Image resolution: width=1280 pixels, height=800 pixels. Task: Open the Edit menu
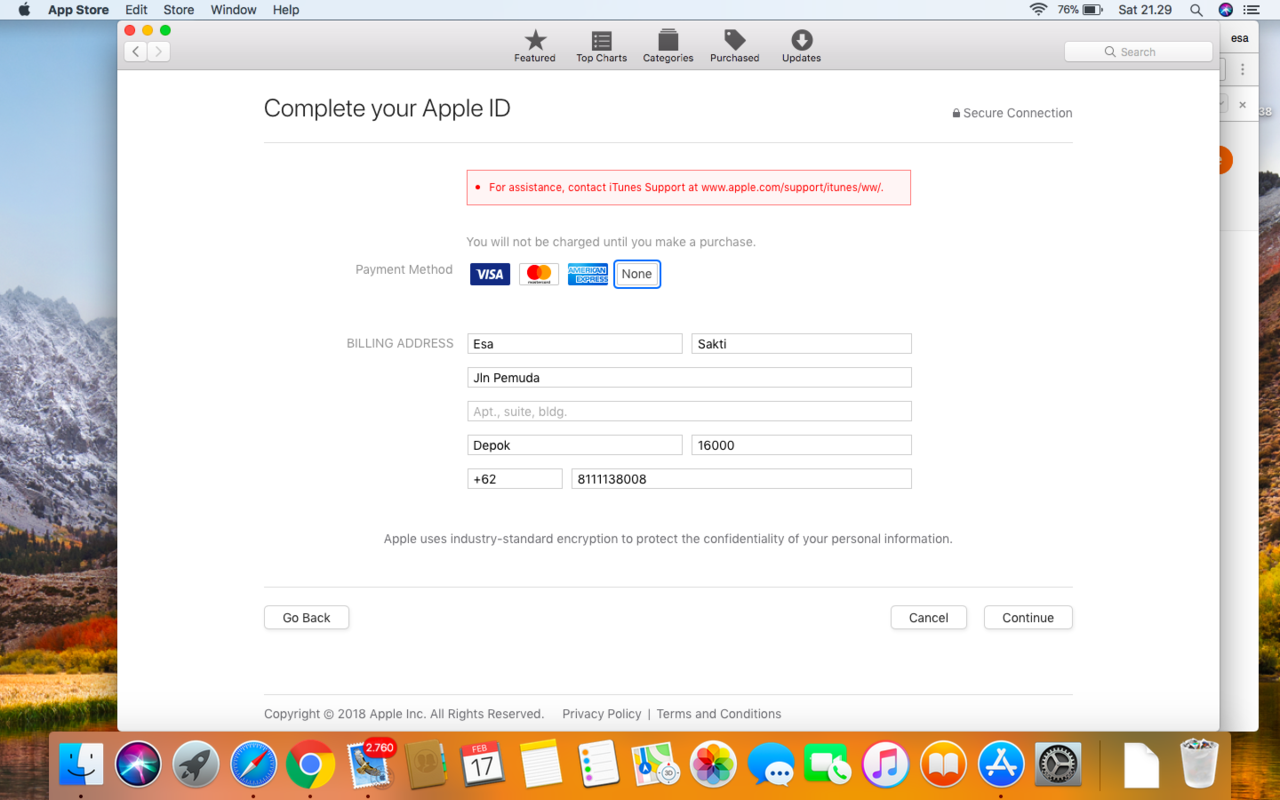(x=136, y=10)
